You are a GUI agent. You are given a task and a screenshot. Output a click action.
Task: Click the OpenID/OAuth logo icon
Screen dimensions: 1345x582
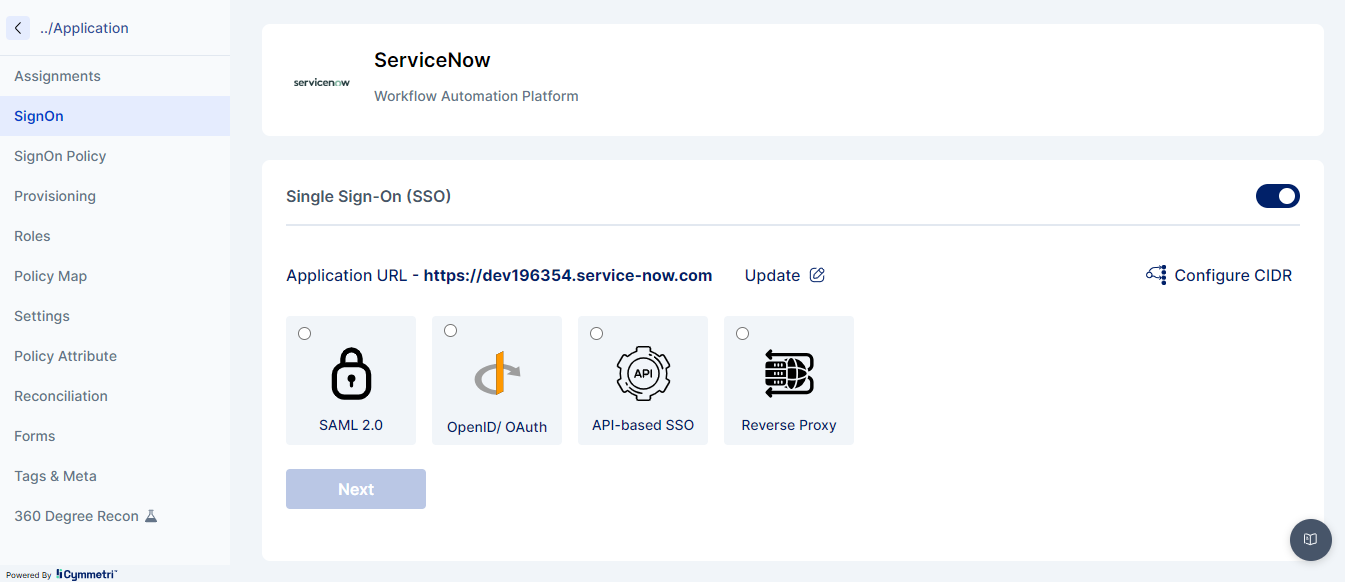(497, 374)
